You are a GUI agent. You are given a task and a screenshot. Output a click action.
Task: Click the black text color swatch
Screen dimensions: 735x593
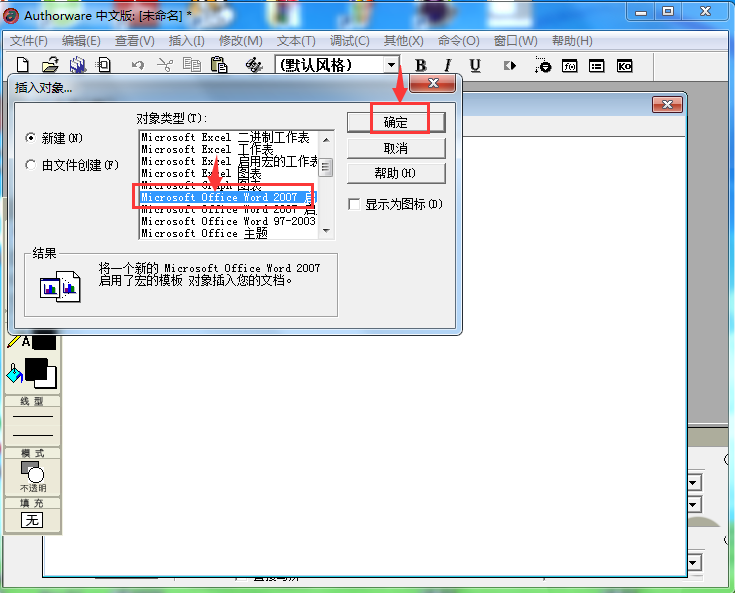pos(44,342)
